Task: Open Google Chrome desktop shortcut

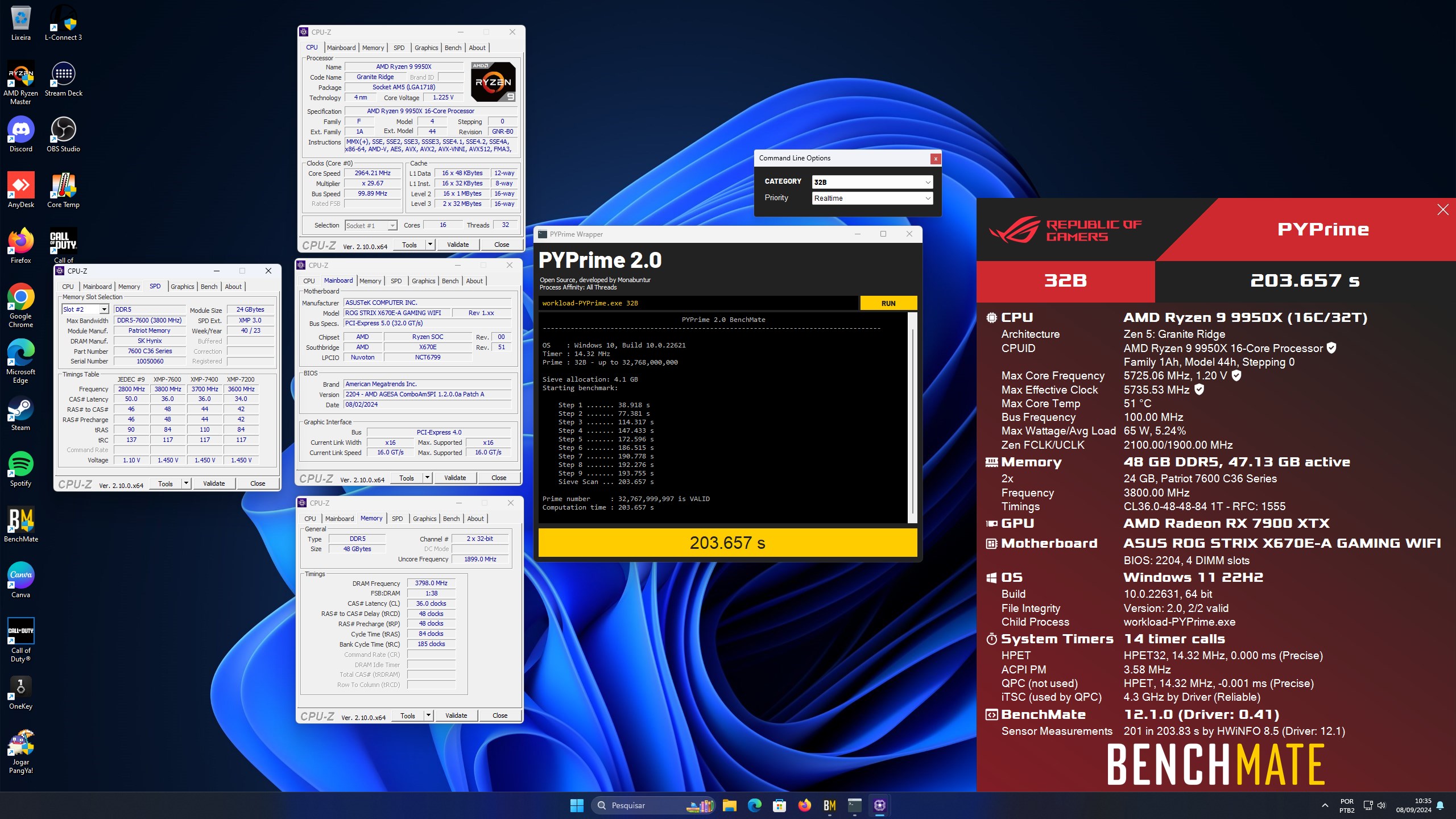Action: click(x=20, y=305)
